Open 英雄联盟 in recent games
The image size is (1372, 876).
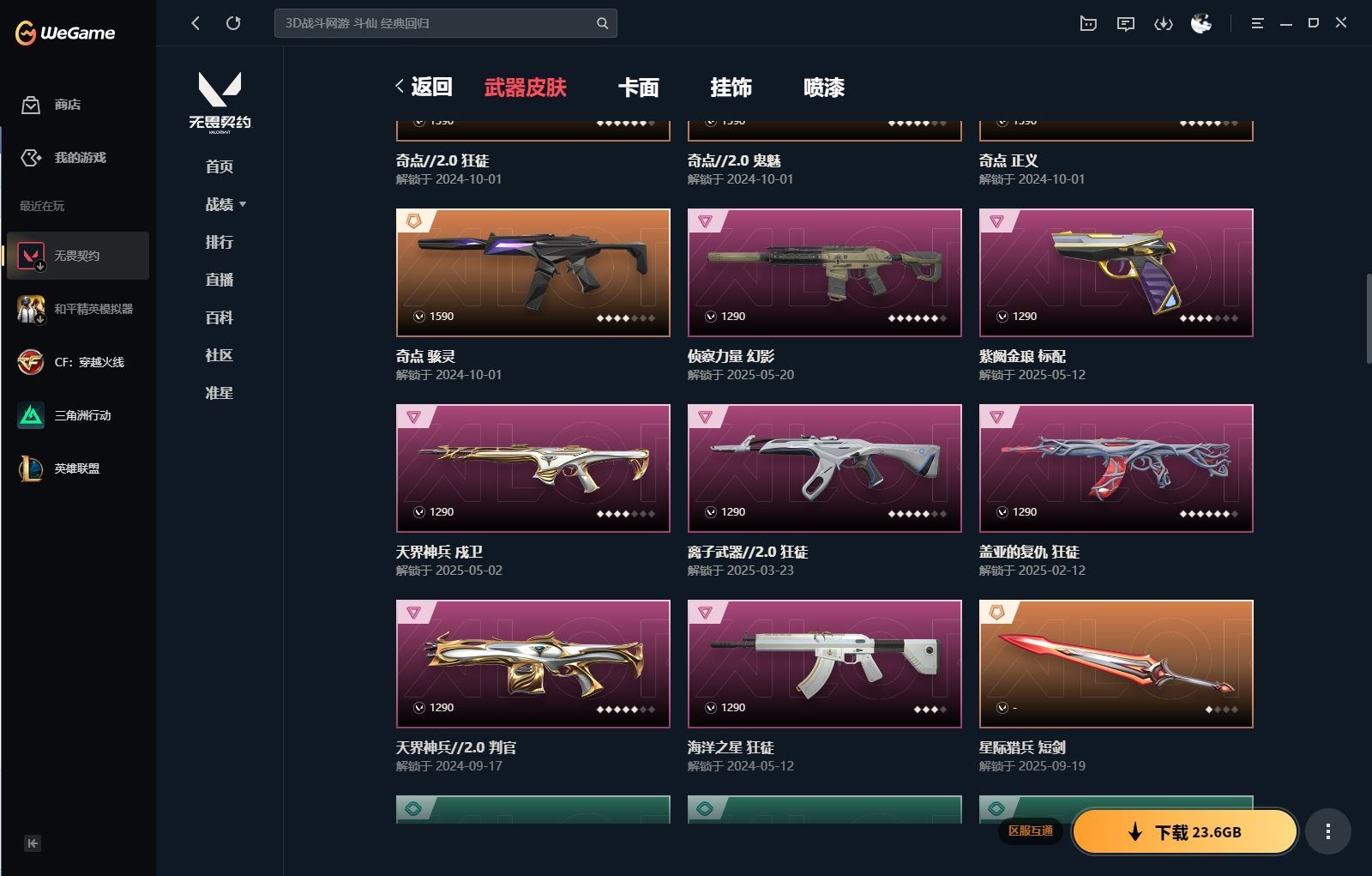(x=78, y=468)
